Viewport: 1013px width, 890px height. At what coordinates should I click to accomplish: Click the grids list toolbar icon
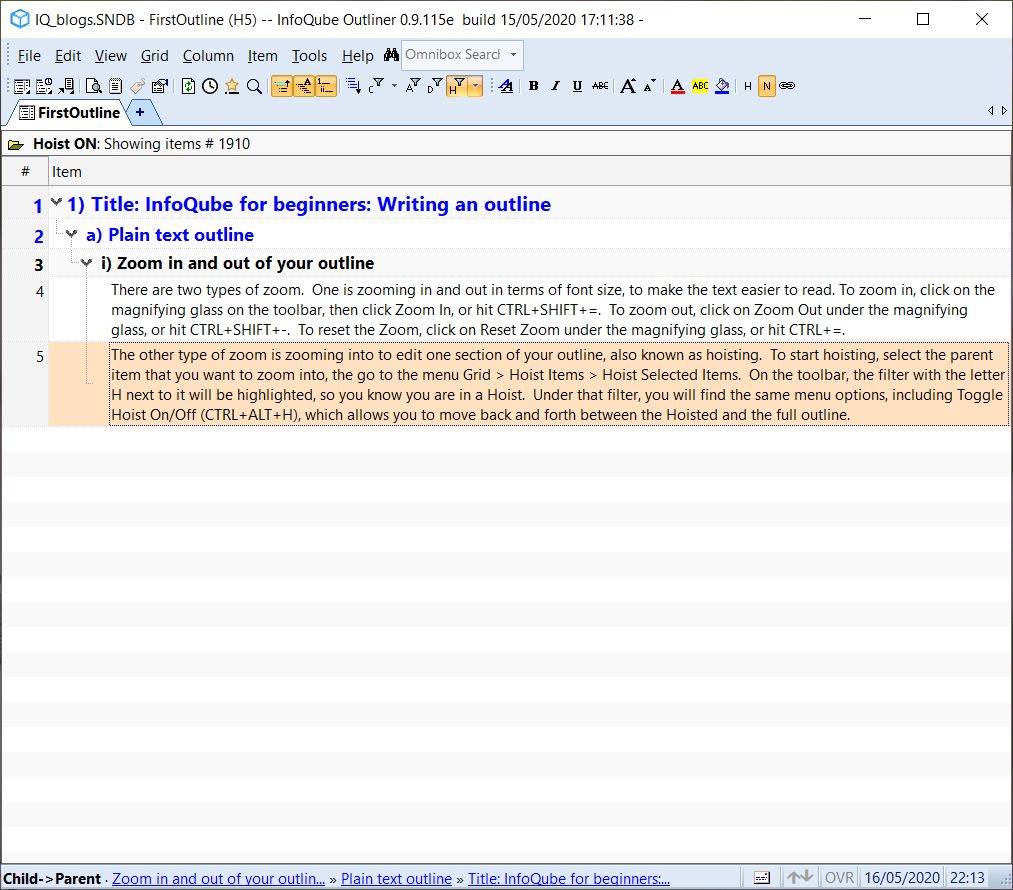(22, 86)
